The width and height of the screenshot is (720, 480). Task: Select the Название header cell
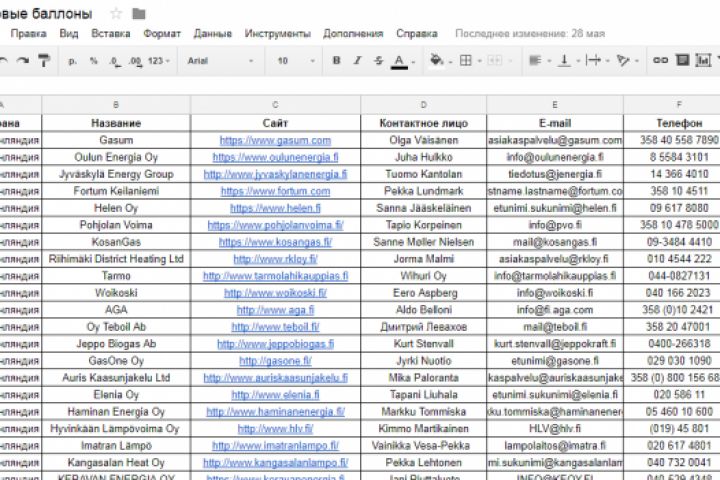tap(116, 123)
